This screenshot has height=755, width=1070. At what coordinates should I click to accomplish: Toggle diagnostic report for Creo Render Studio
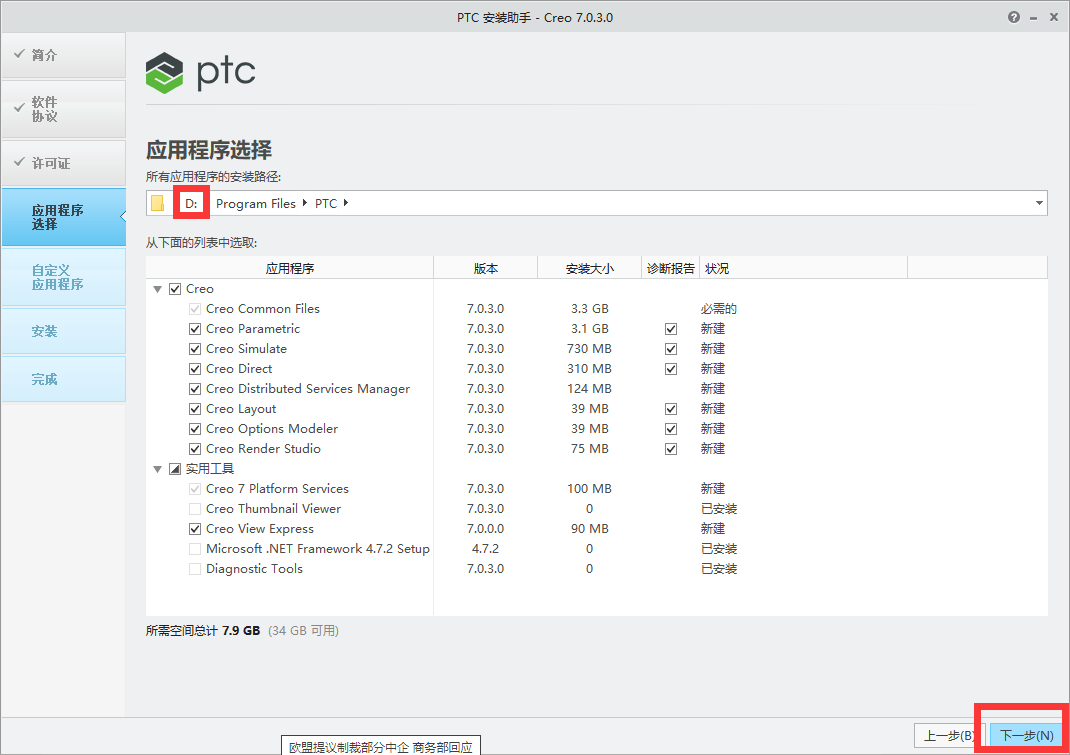point(670,448)
